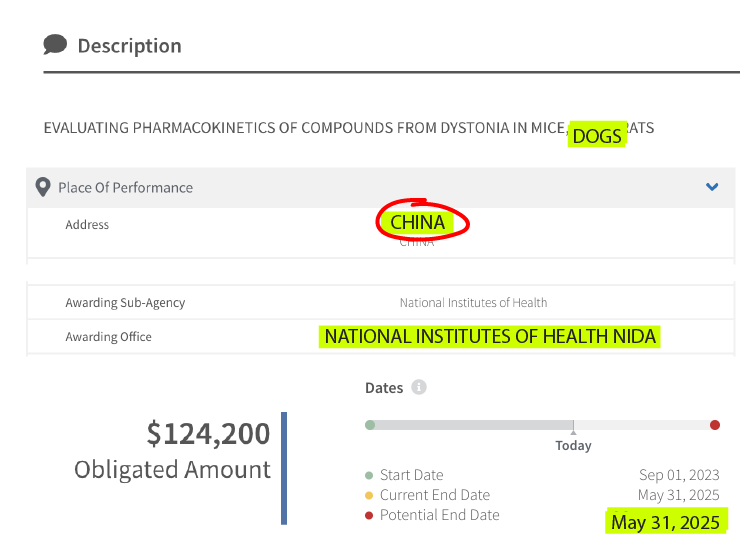Click the Sep 01, 2023 date
Image resolution: width=750 pixels, height=560 pixels.
(679, 475)
